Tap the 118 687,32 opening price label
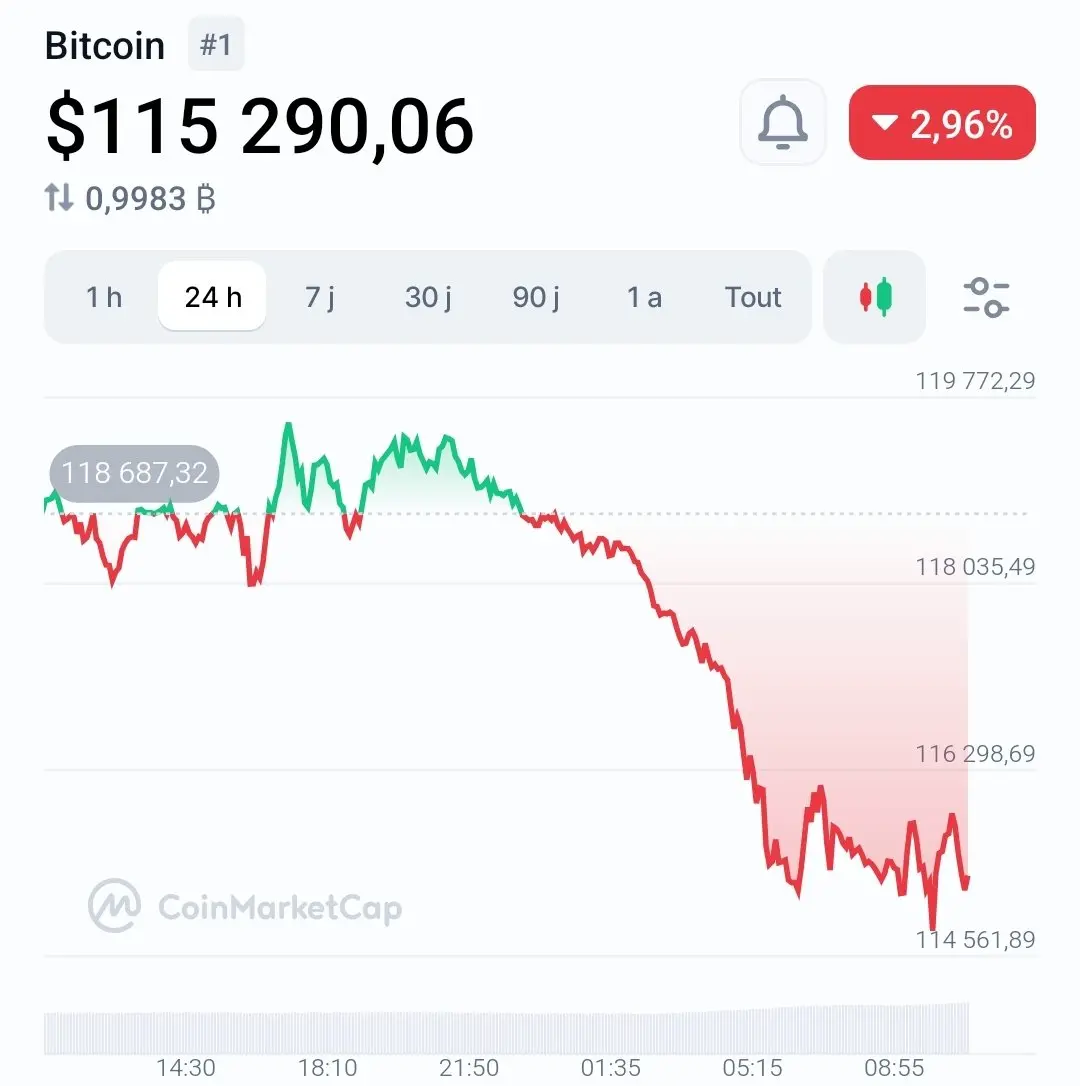Image resolution: width=1080 pixels, height=1086 pixels. pyautogui.click(x=134, y=473)
